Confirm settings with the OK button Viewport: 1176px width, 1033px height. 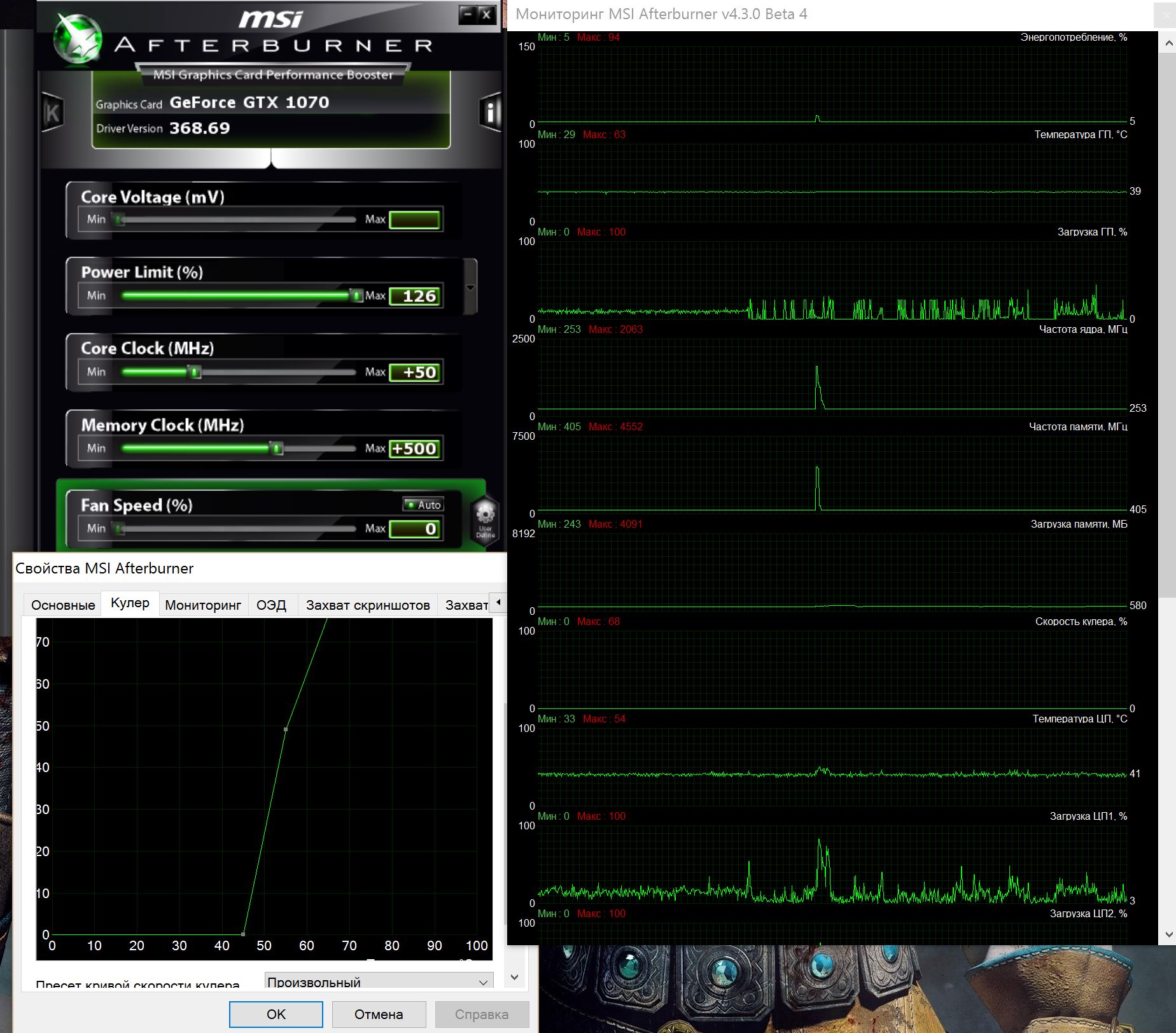(x=276, y=1014)
